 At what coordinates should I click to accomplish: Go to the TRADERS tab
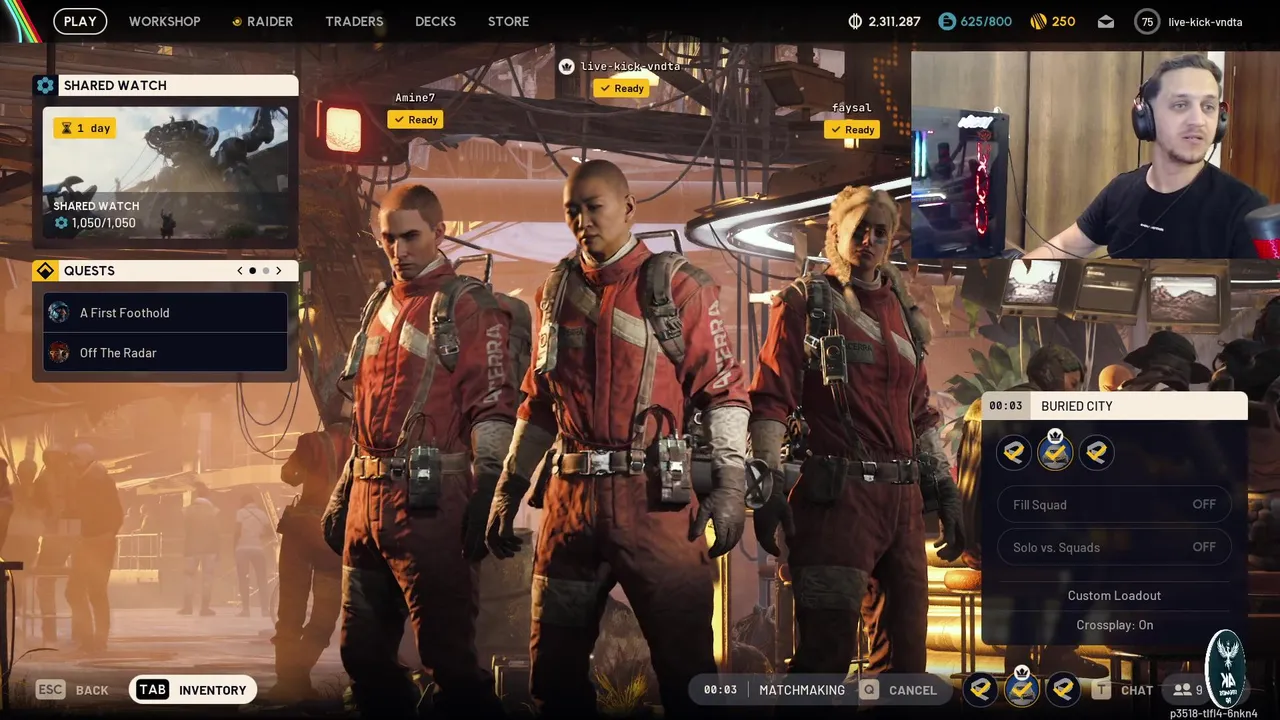(354, 21)
